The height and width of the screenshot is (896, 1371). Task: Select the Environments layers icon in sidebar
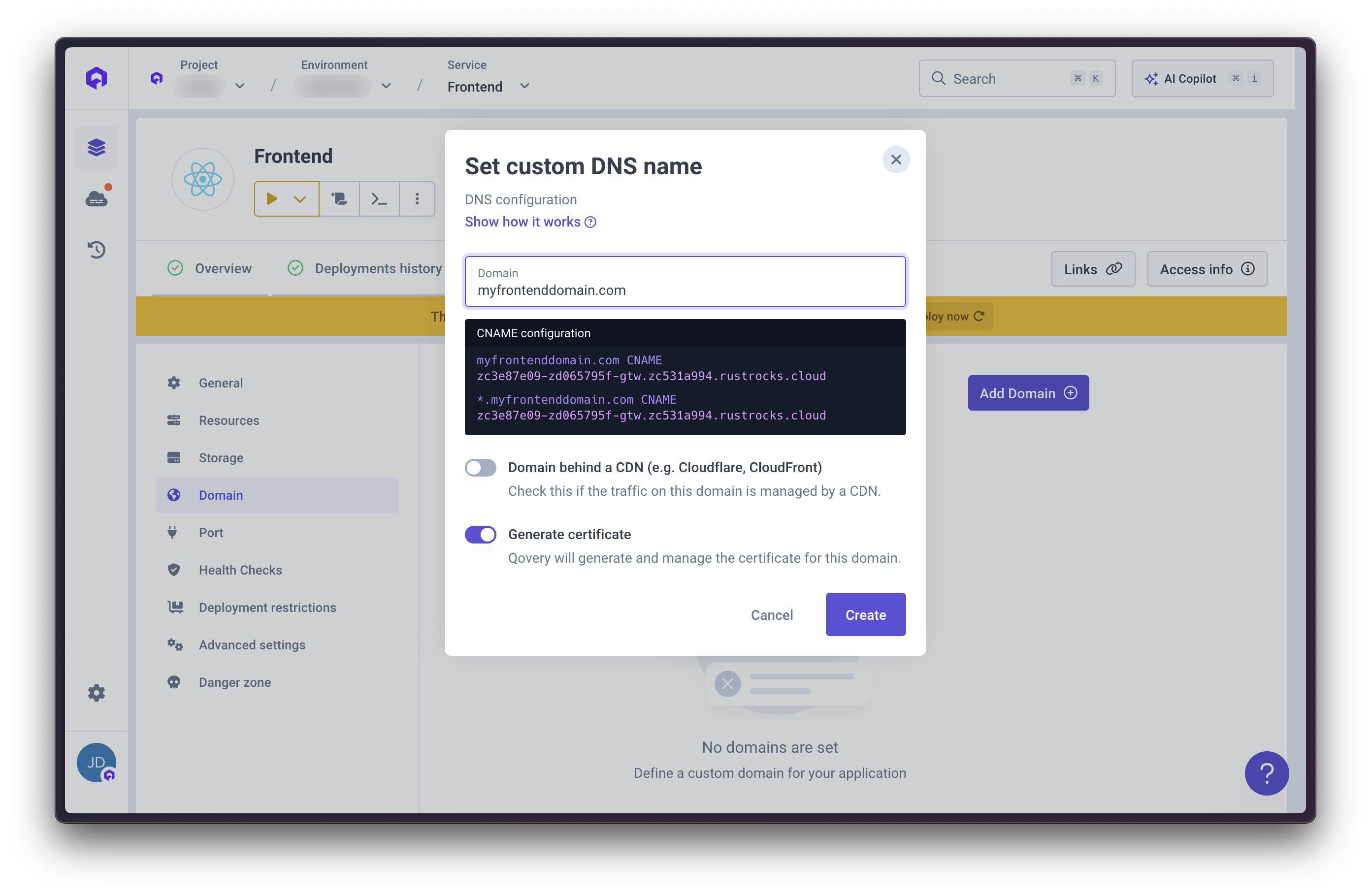click(x=96, y=147)
